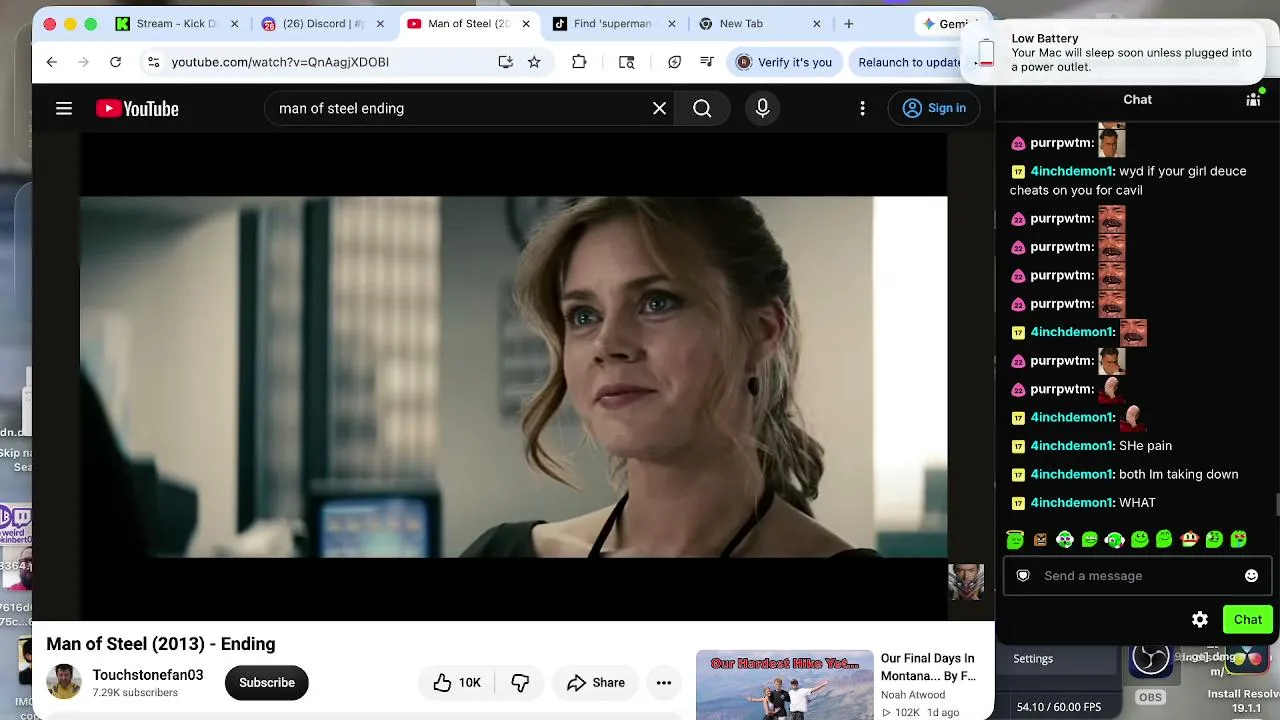
Task: Click the Verify it's you profile button
Action: coord(784,62)
